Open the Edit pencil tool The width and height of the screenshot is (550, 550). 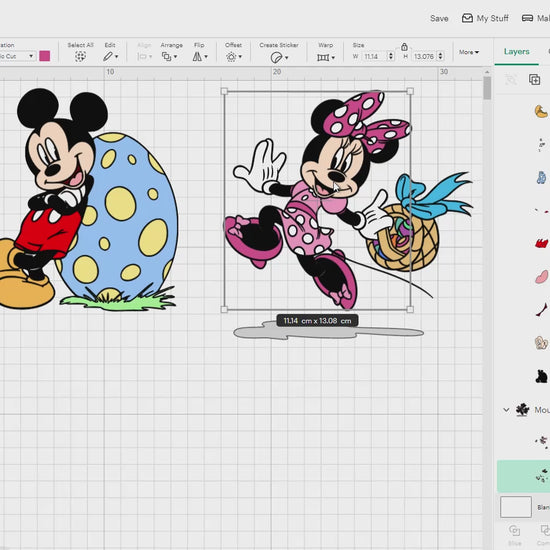108,56
